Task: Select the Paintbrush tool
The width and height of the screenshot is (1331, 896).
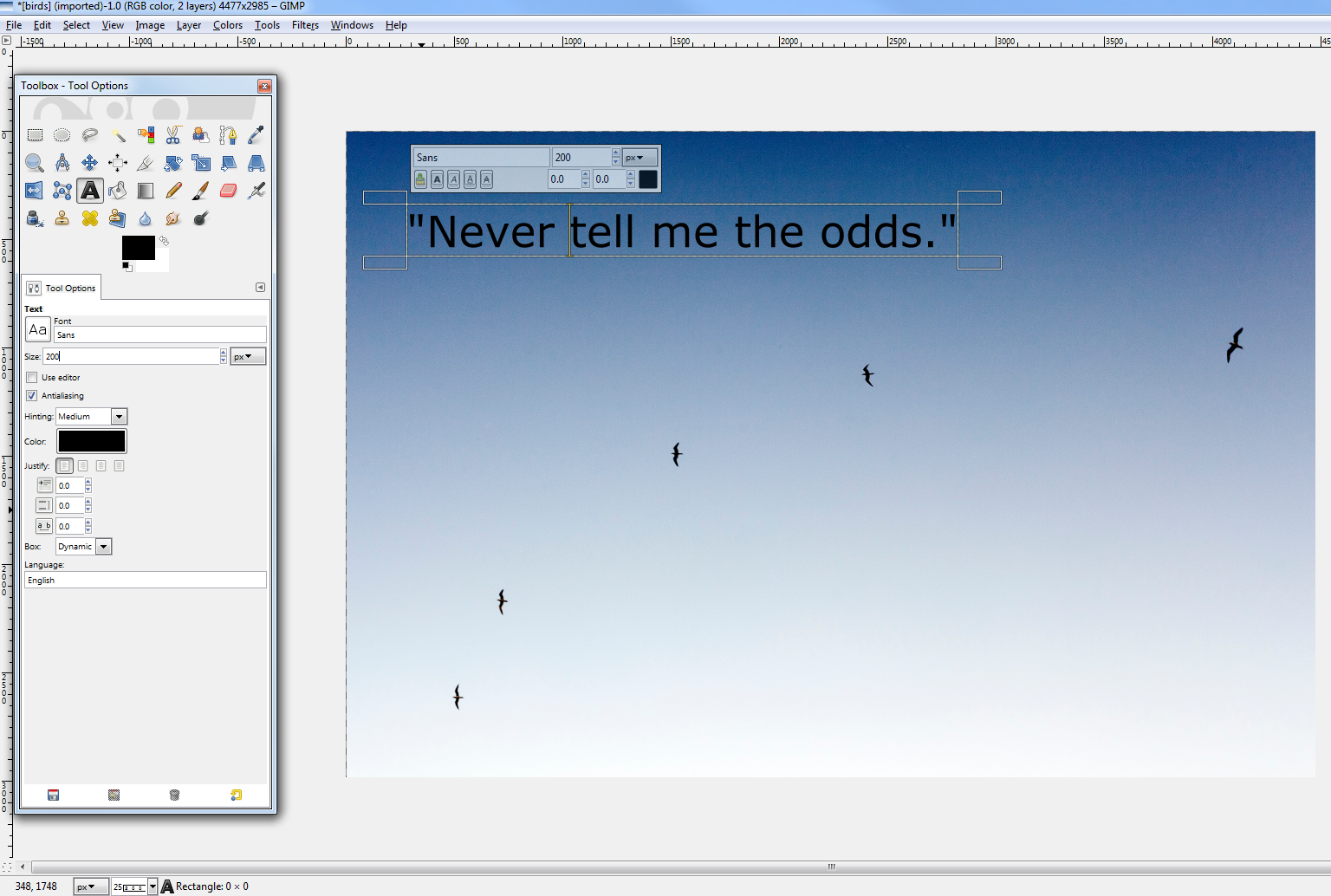Action: pos(200,191)
